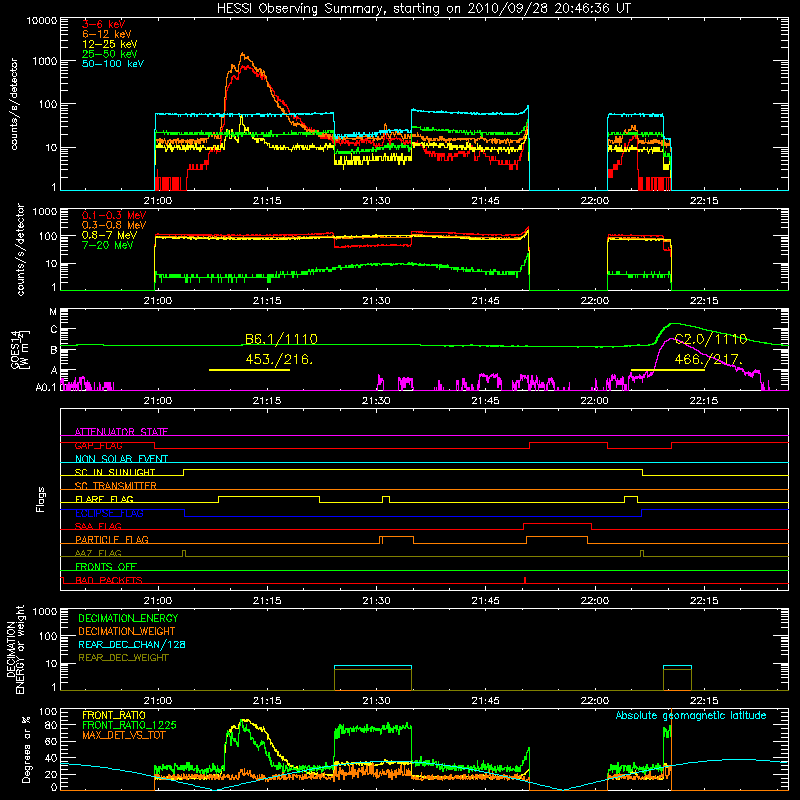Select the '50-100 keV' legend label

tap(113, 64)
